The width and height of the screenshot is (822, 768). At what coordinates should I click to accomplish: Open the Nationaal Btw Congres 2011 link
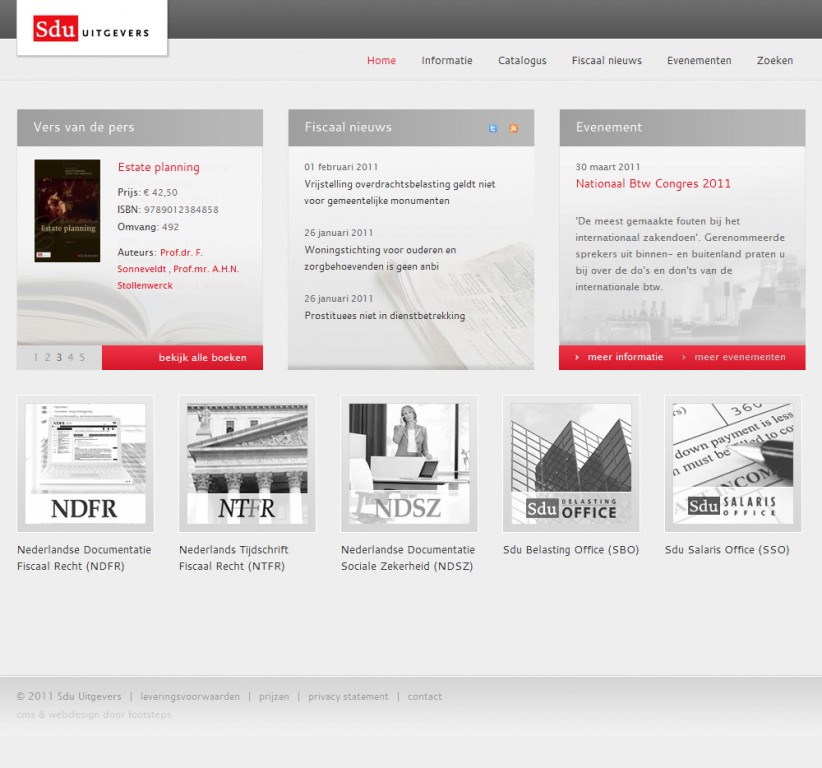tap(653, 183)
